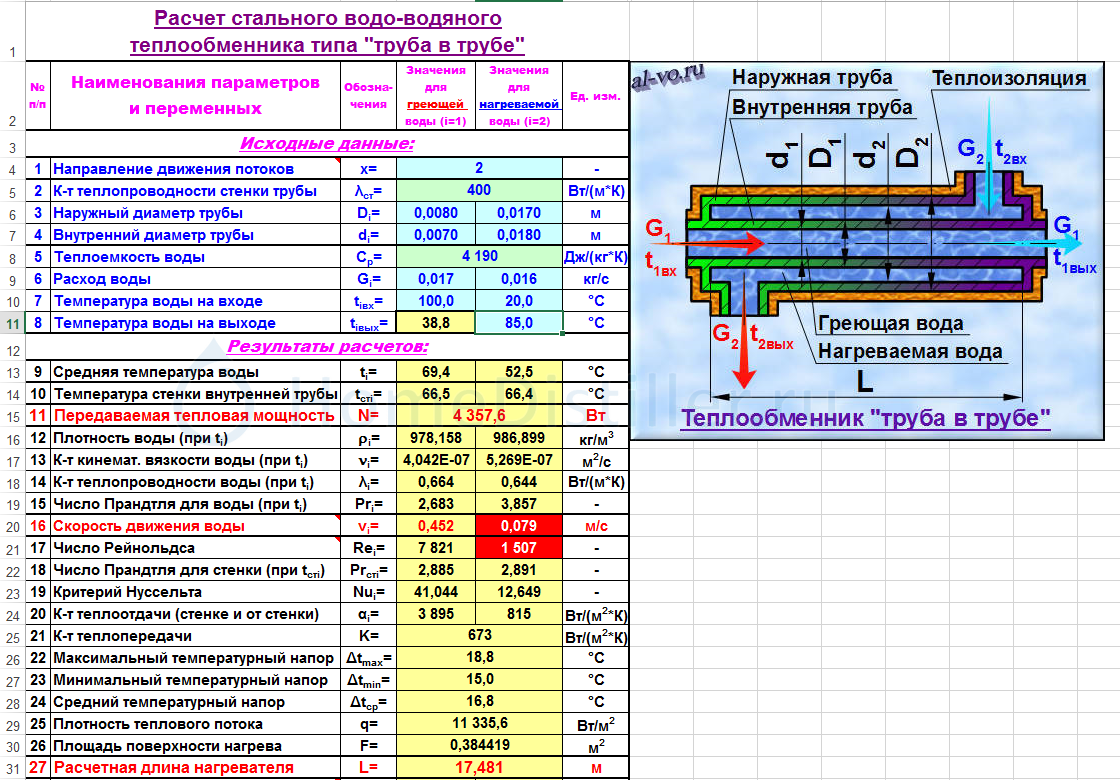Select water flow cell 0,017
This screenshot has width=1120, height=780.
[x=436, y=279]
